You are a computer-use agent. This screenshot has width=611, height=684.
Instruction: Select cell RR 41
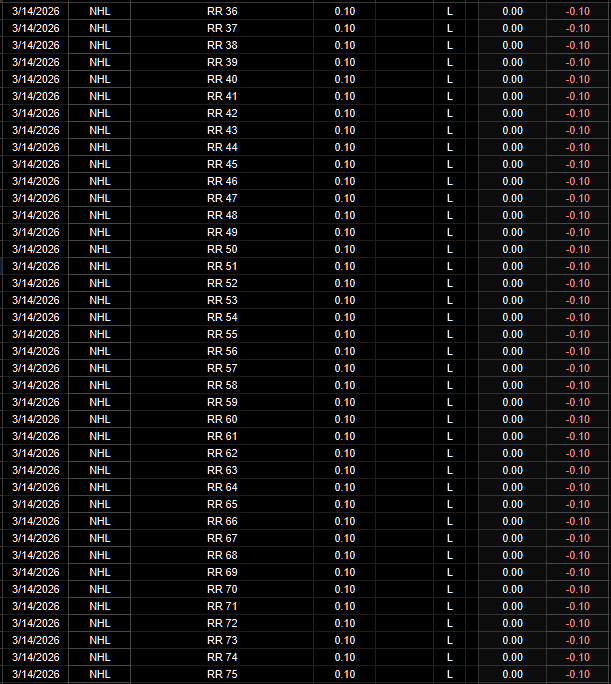tap(222, 96)
